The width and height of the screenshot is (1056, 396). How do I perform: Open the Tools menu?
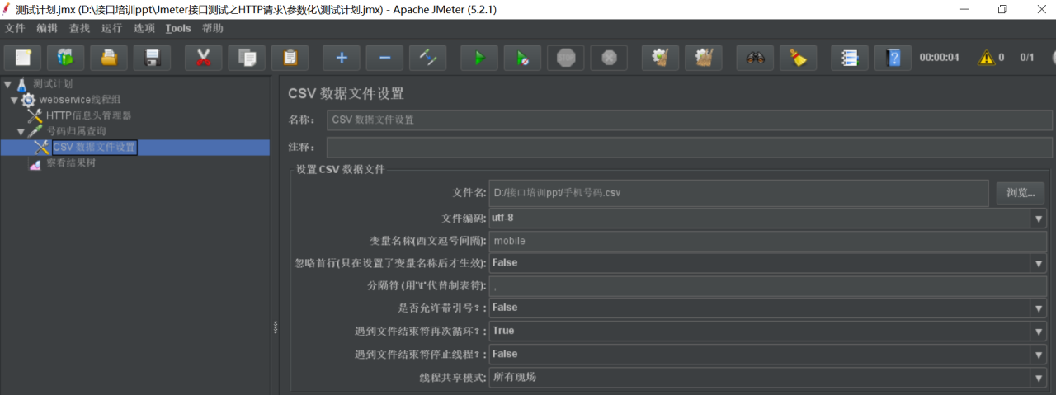click(x=178, y=28)
